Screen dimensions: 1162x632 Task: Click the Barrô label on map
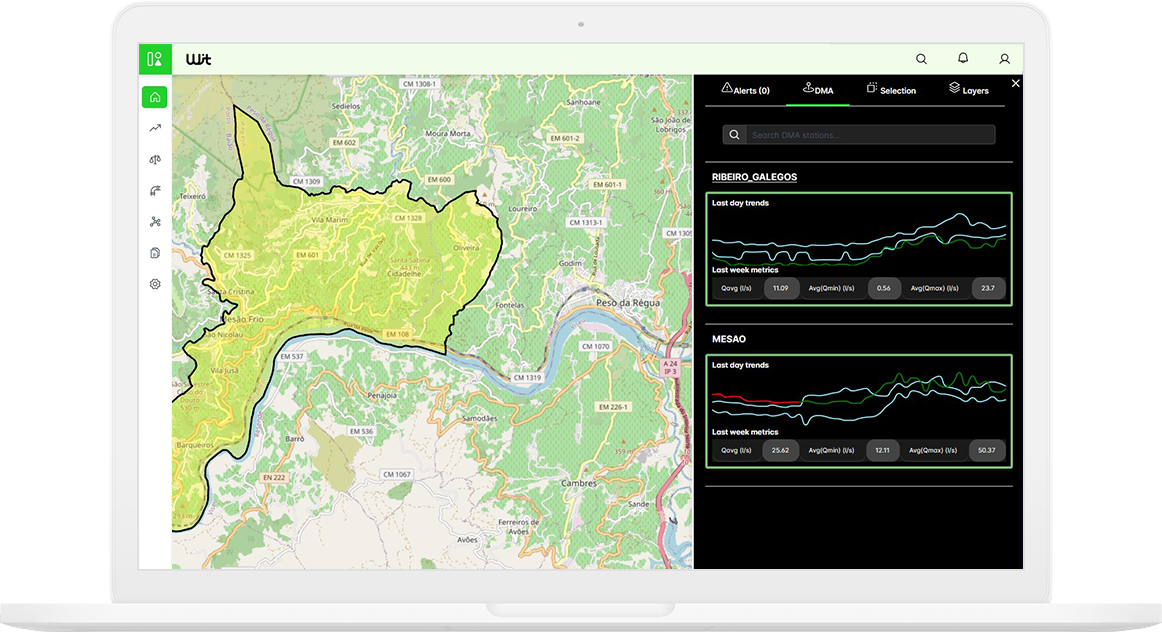pos(295,439)
